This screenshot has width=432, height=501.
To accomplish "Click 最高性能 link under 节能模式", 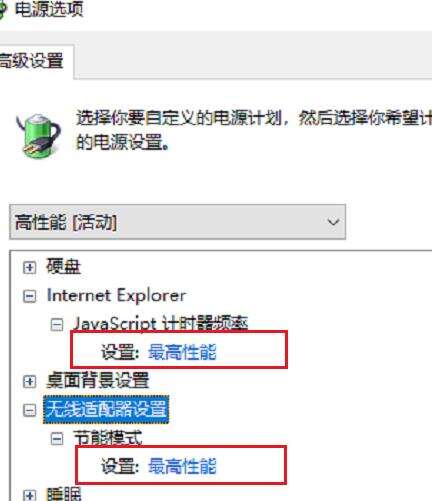I will click(182, 466).
